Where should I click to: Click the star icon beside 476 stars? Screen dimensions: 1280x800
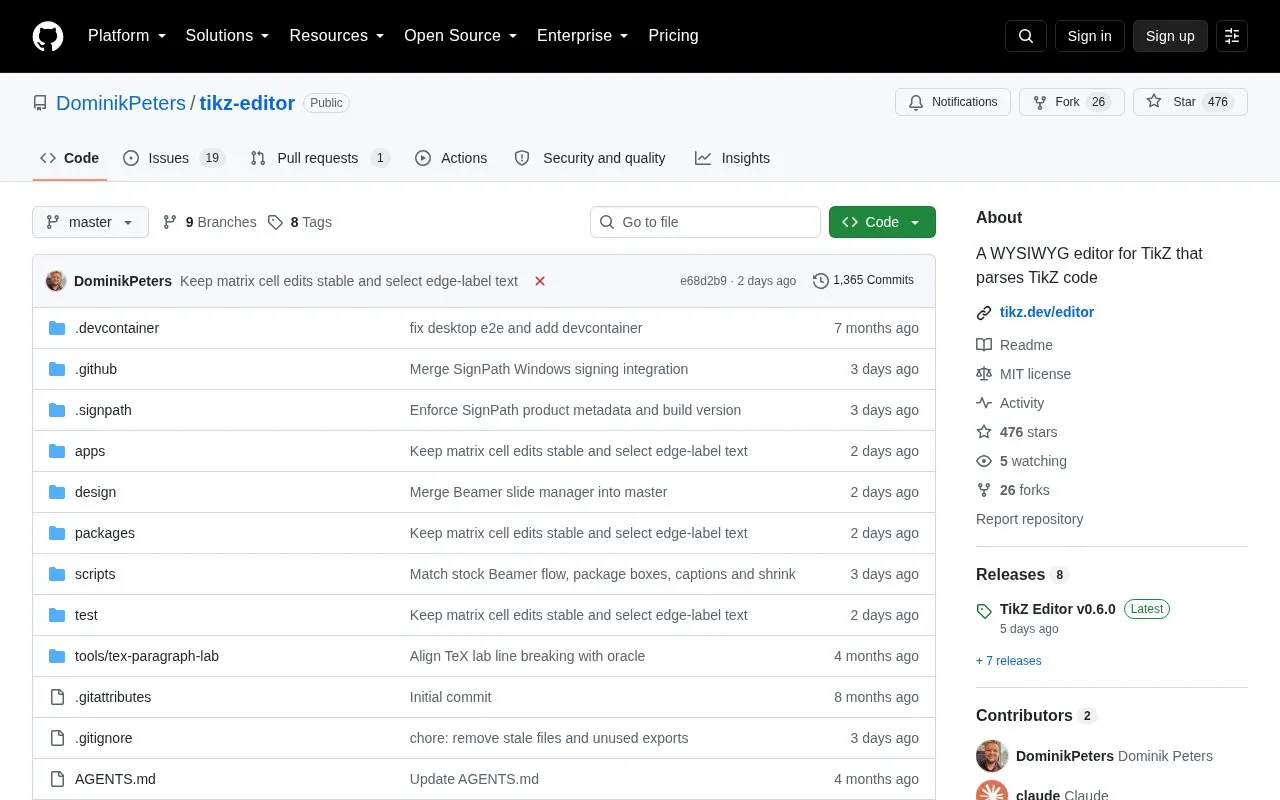[x=984, y=432]
